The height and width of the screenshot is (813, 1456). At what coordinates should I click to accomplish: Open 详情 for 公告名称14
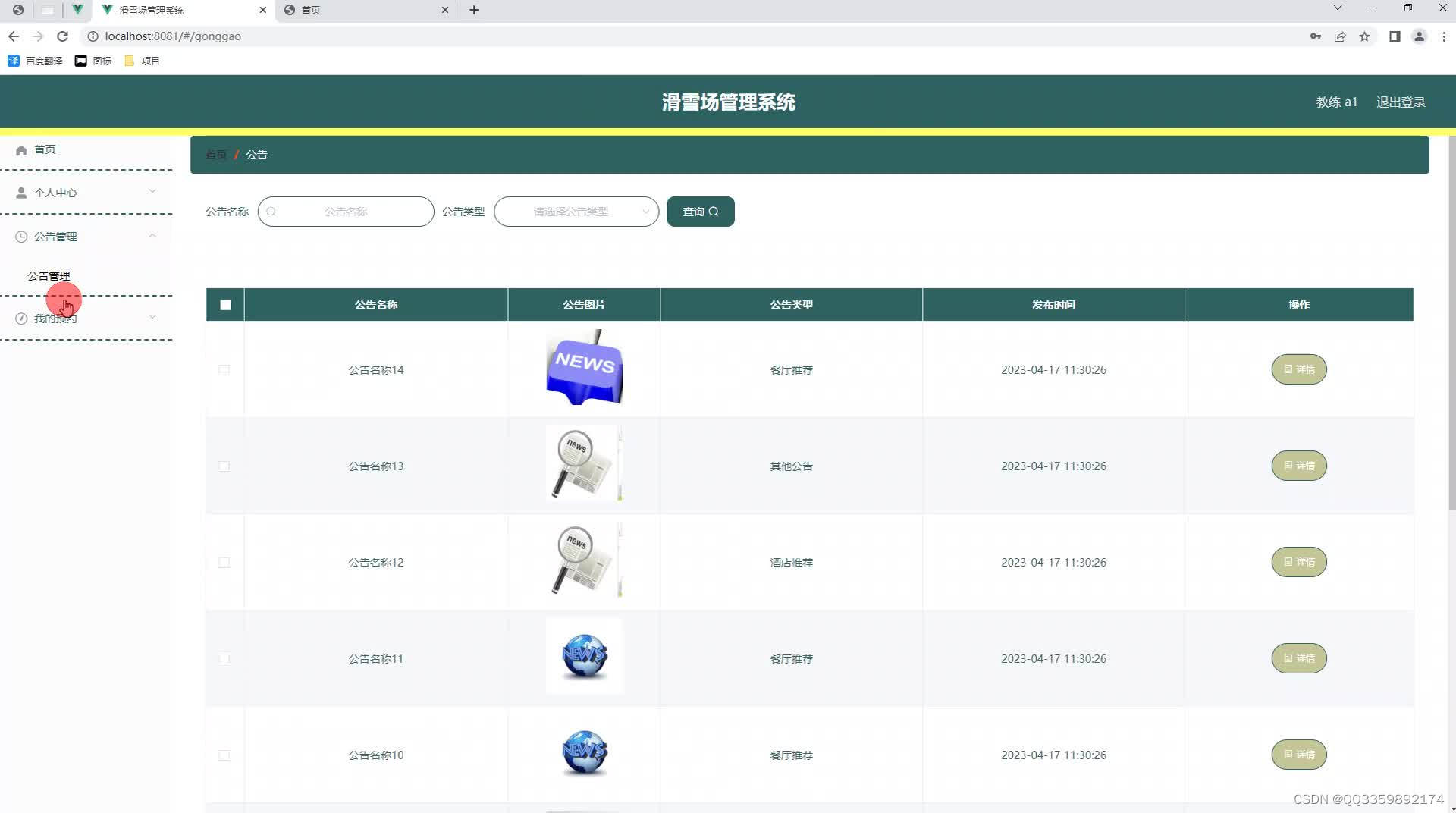(1299, 369)
